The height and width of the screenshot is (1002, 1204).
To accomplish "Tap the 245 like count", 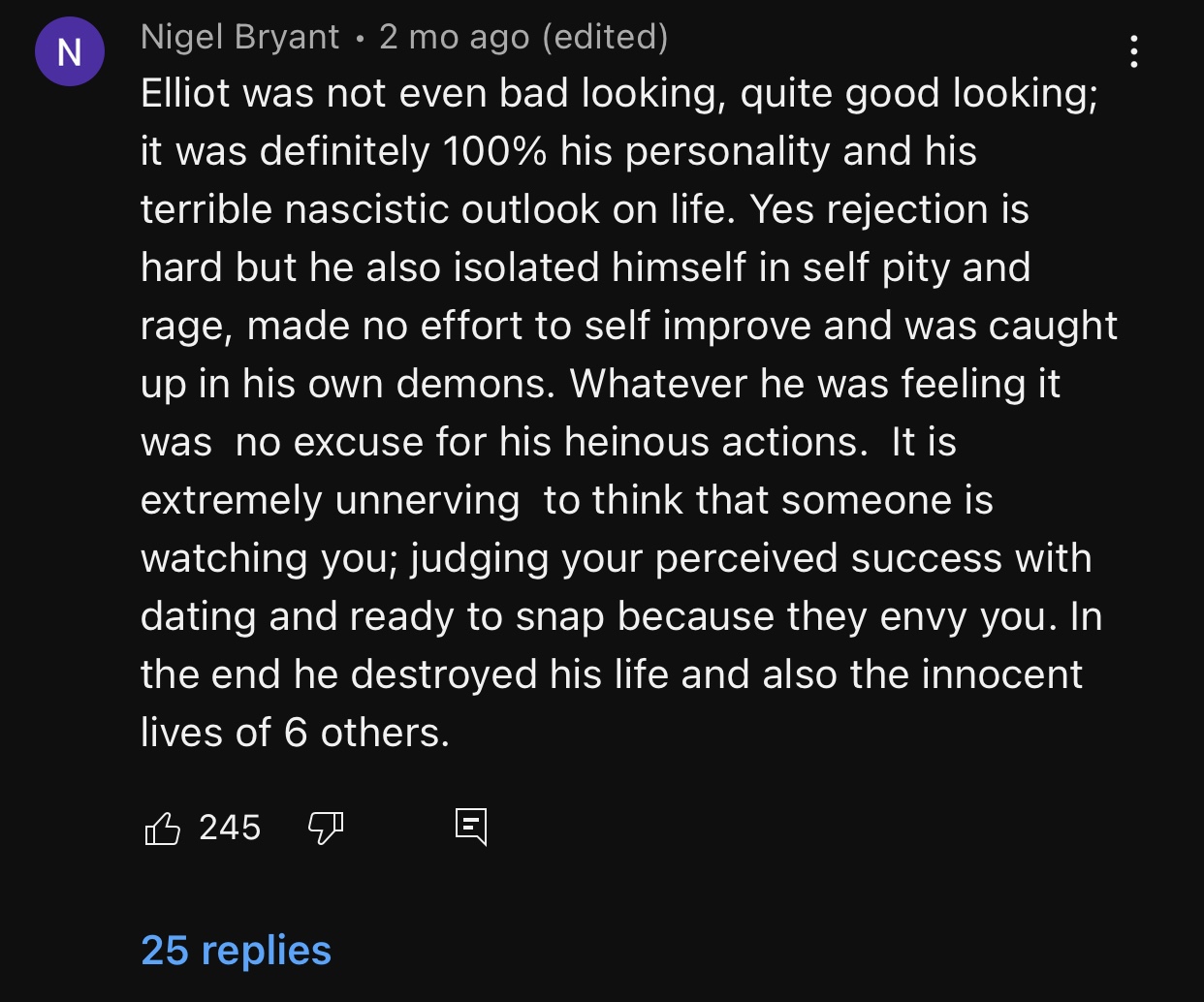I will coord(230,828).
